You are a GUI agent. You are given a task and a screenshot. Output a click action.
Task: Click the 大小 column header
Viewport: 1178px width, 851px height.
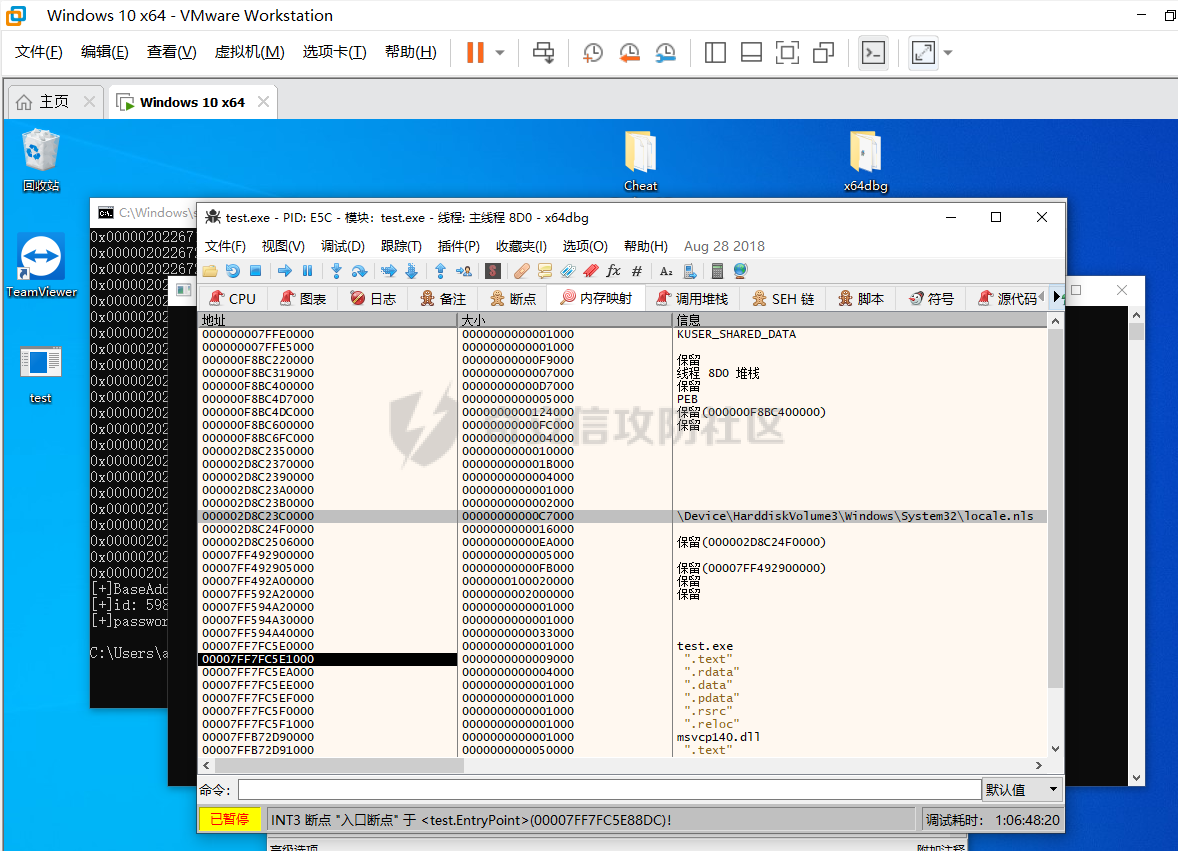coord(564,320)
